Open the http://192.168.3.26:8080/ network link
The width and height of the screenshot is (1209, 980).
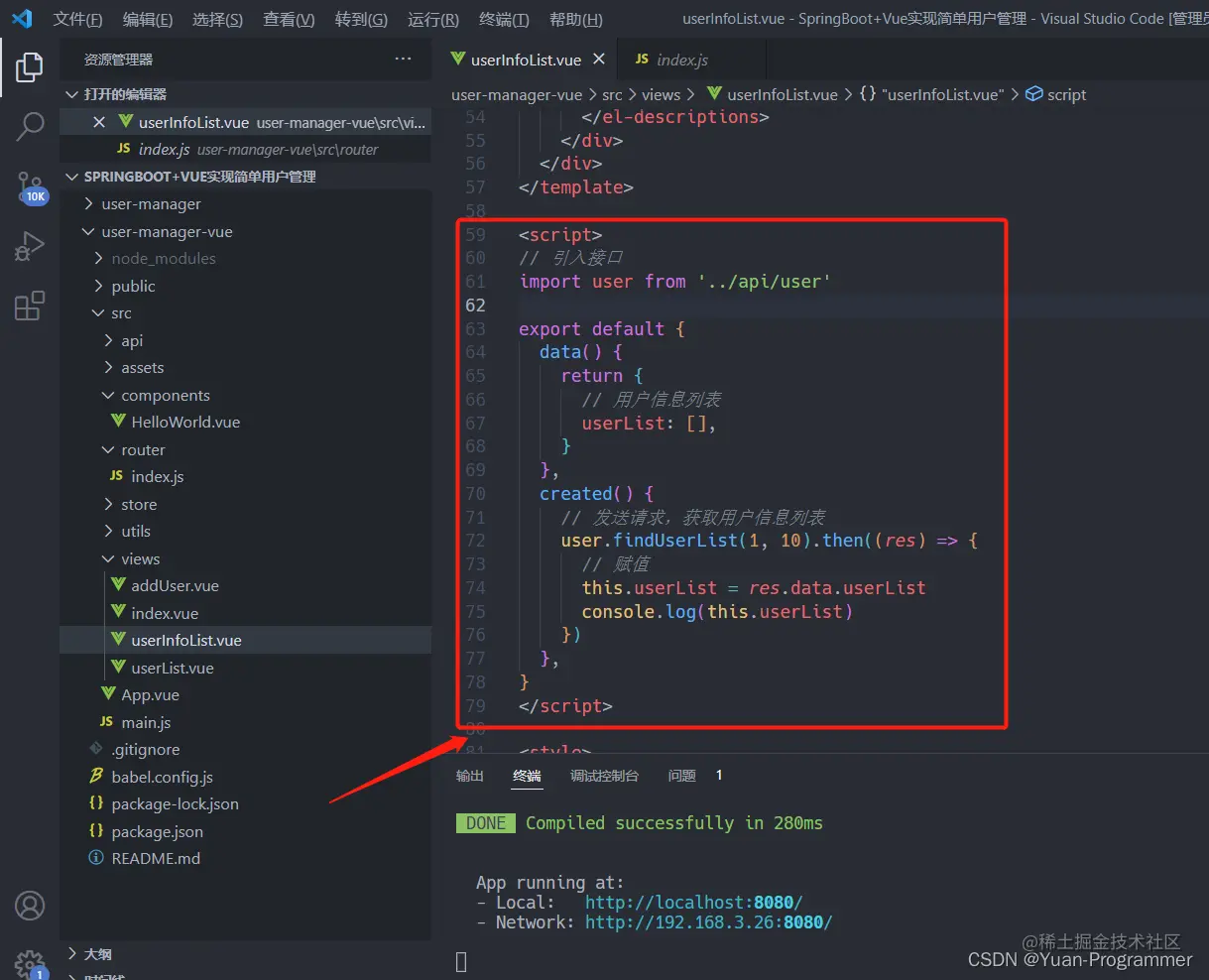(x=708, y=921)
